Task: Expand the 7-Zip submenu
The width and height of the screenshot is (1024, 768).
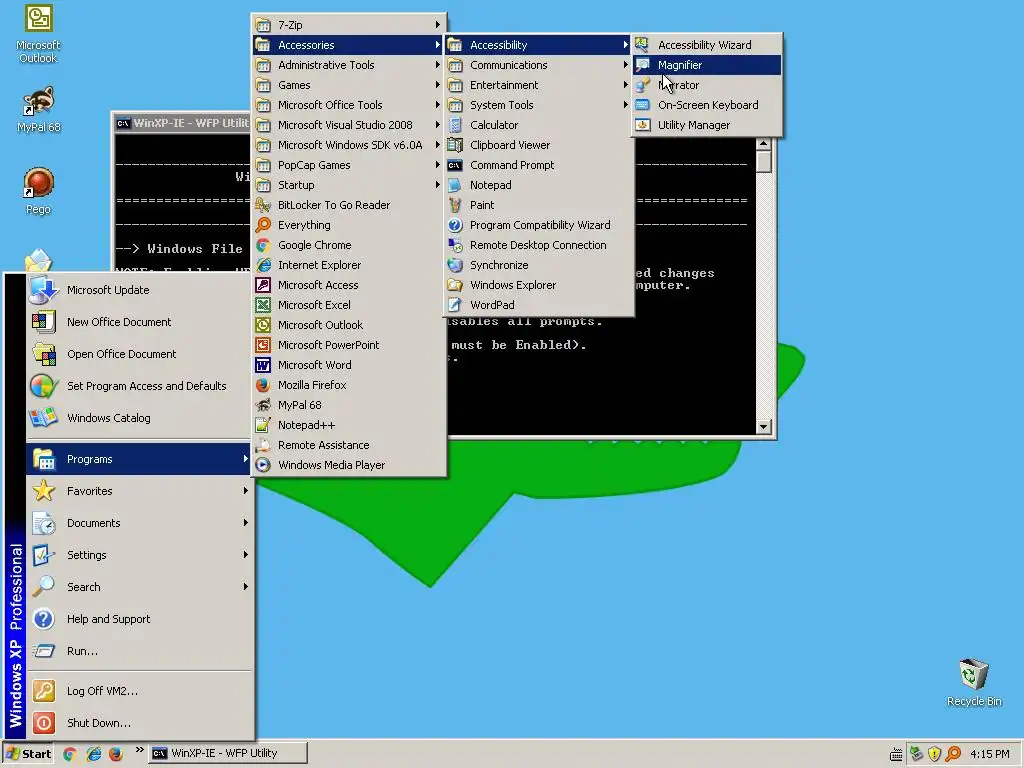Action: 349,25
